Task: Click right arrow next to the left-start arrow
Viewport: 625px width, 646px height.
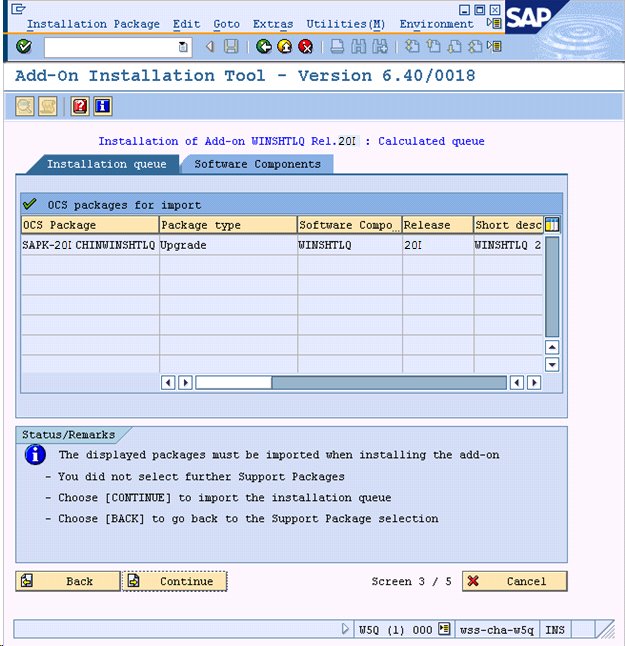Action: pos(185,383)
